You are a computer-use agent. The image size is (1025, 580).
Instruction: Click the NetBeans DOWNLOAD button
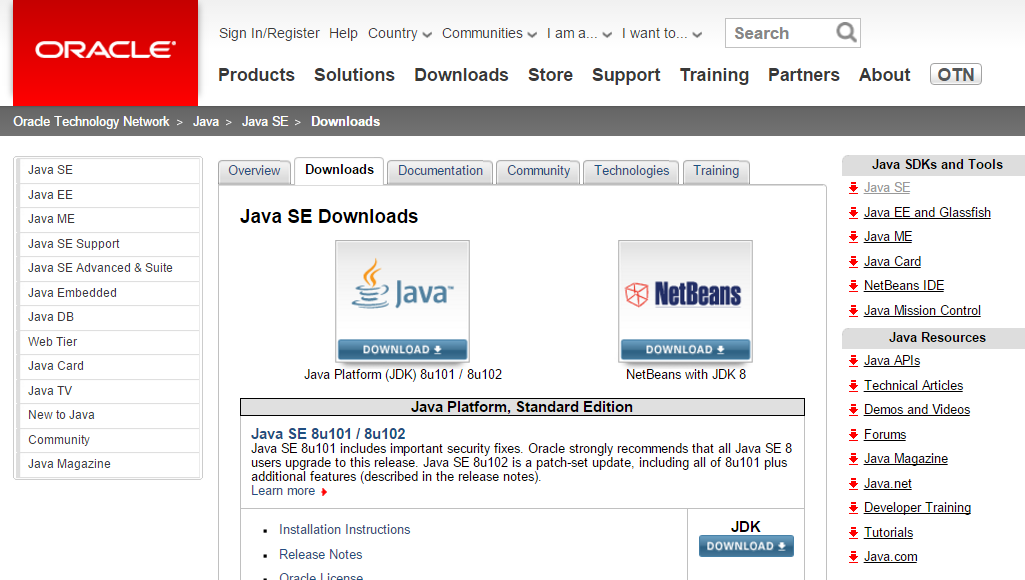(x=685, y=350)
